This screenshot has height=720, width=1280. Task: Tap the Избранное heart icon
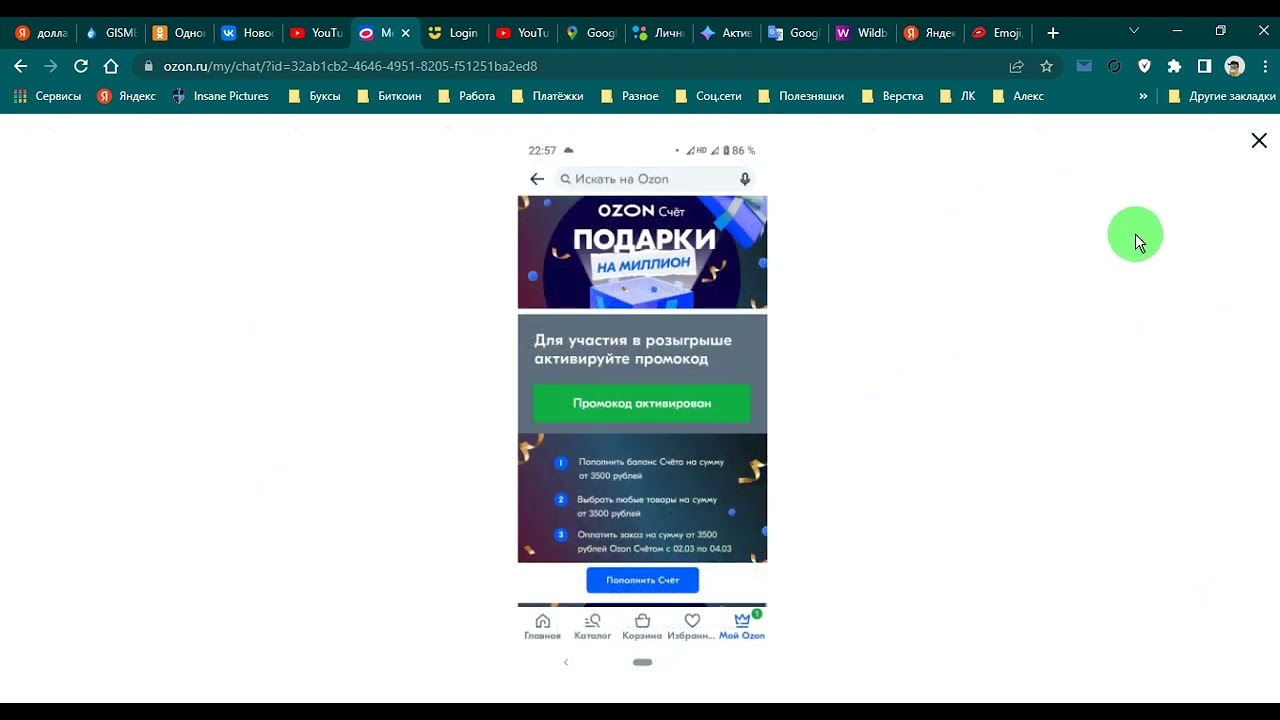[692, 627]
